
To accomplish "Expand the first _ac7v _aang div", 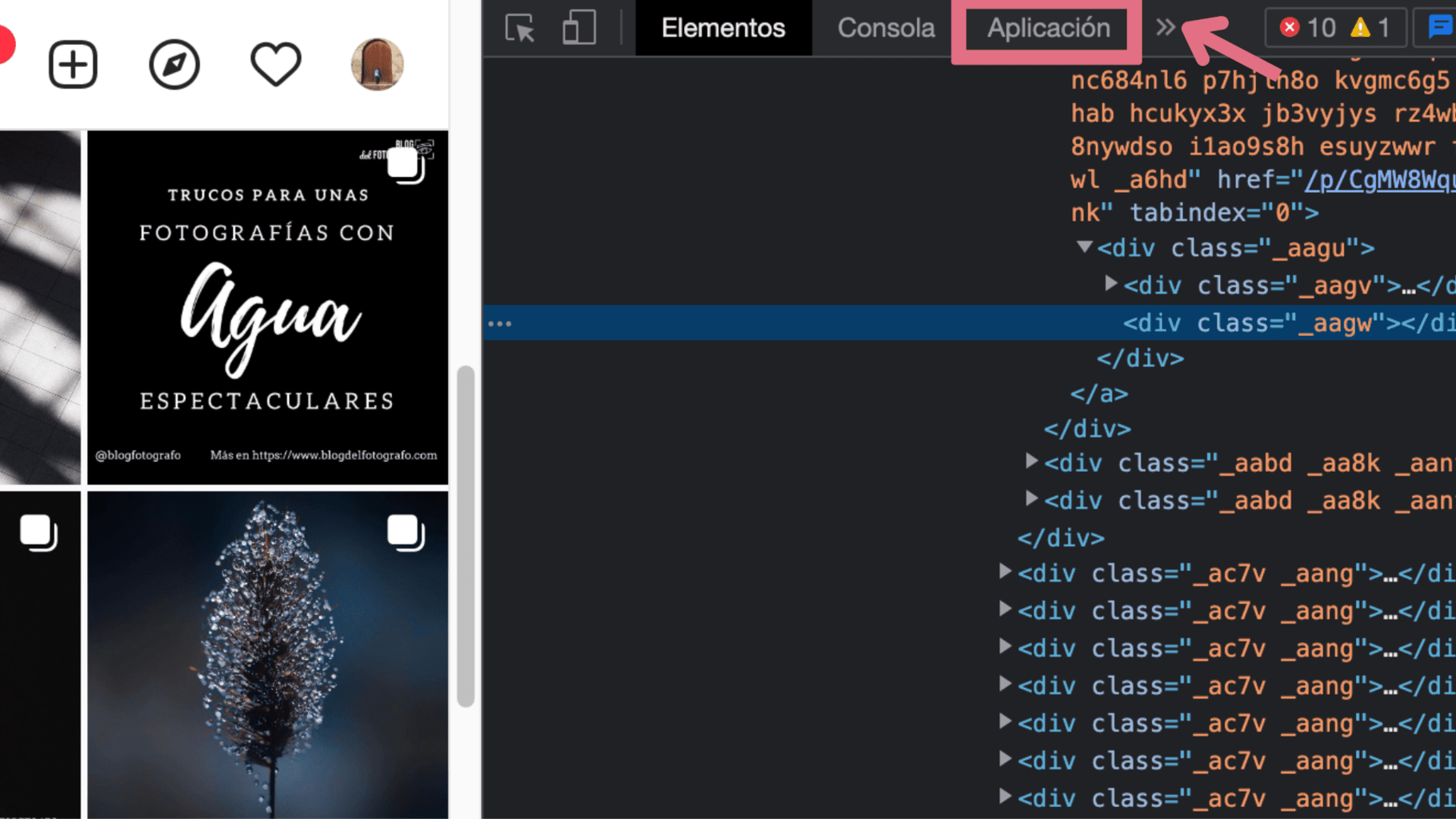I will (x=1005, y=572).
